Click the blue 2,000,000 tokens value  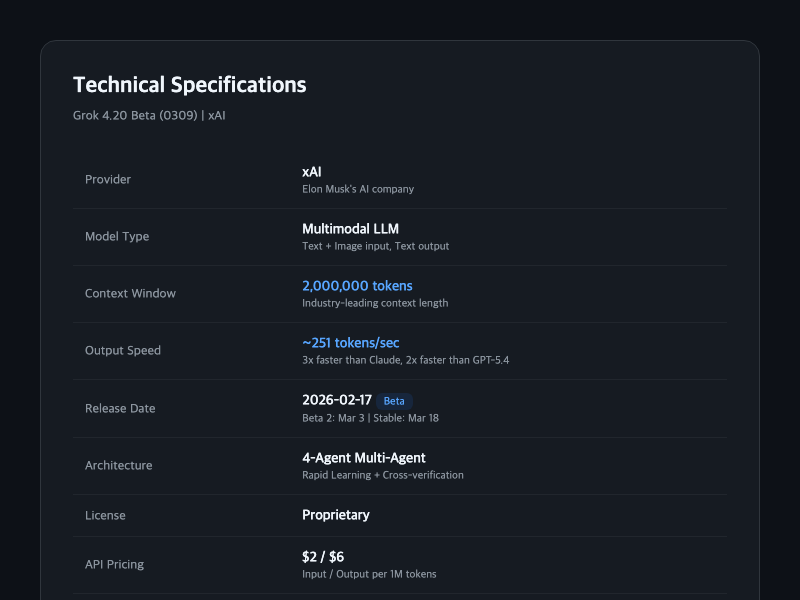click(x=357, y=286)
